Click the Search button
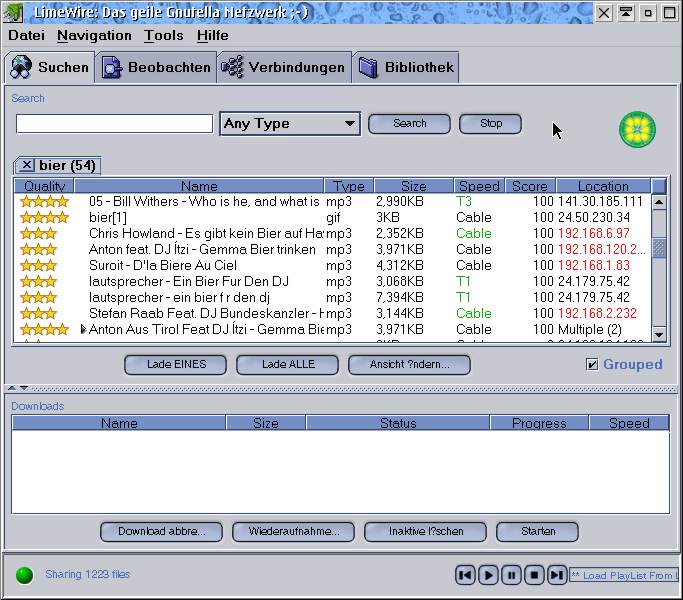Screen dimensions: 683x600 coord(409,124)
